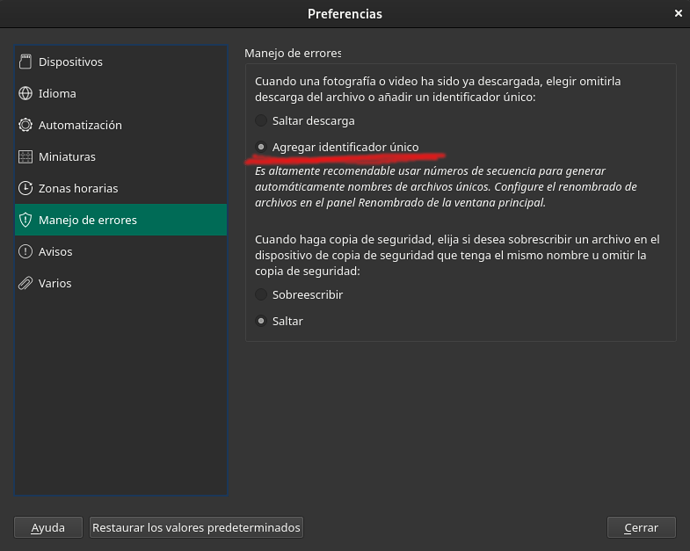
Task: Click the globe icon for Idioma
Action: pyautogui.click(x=26, y=94)
